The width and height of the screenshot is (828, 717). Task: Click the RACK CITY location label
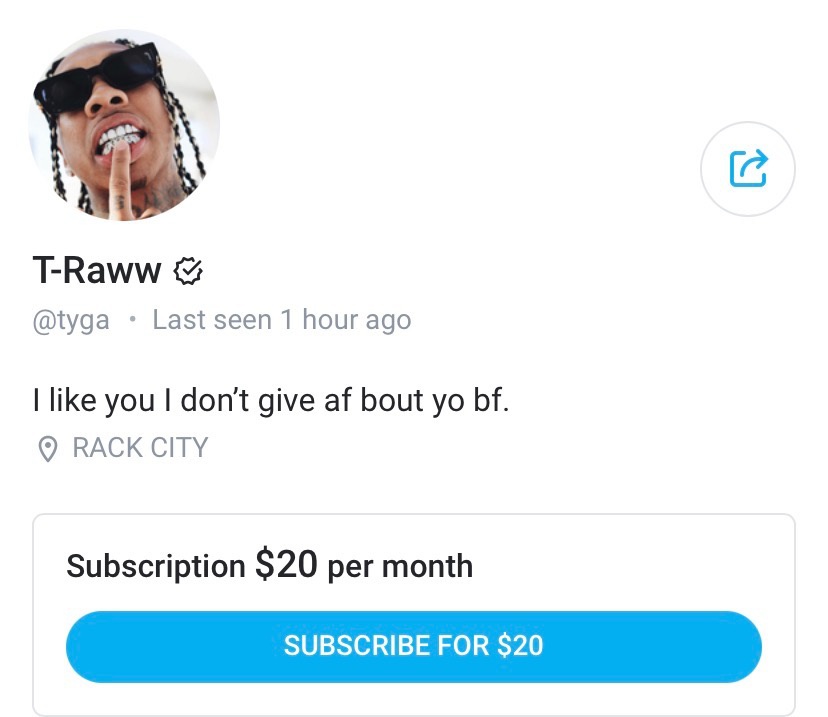click(x=140, y=448)
